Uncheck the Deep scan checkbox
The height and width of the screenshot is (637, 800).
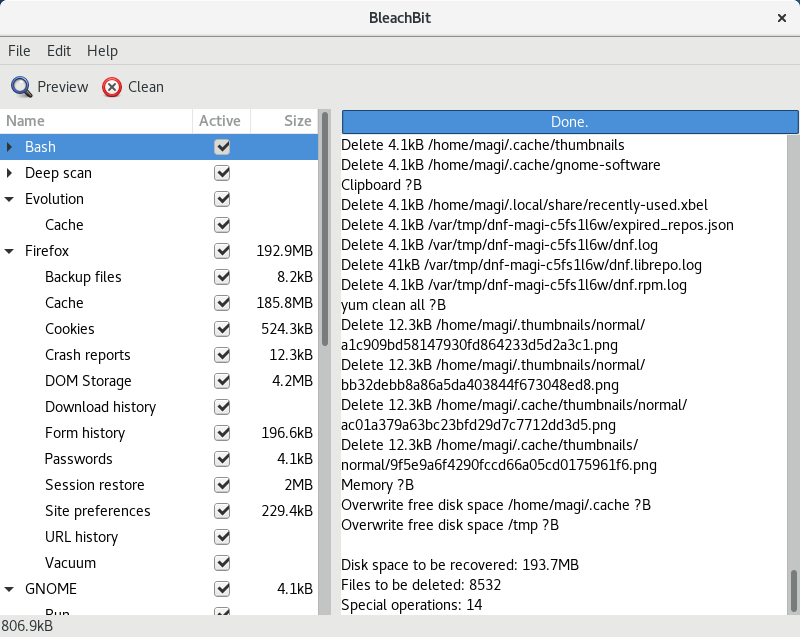pos(222,173)
